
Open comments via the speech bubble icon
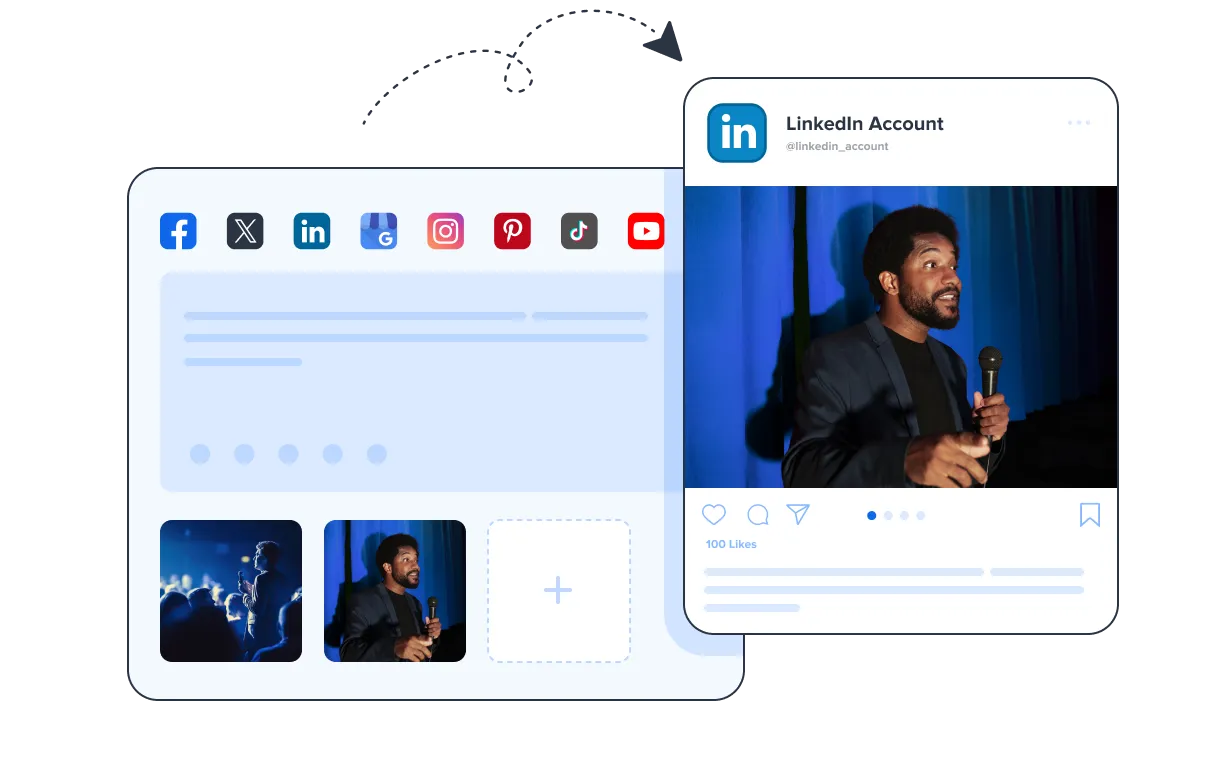coord(758,515)
